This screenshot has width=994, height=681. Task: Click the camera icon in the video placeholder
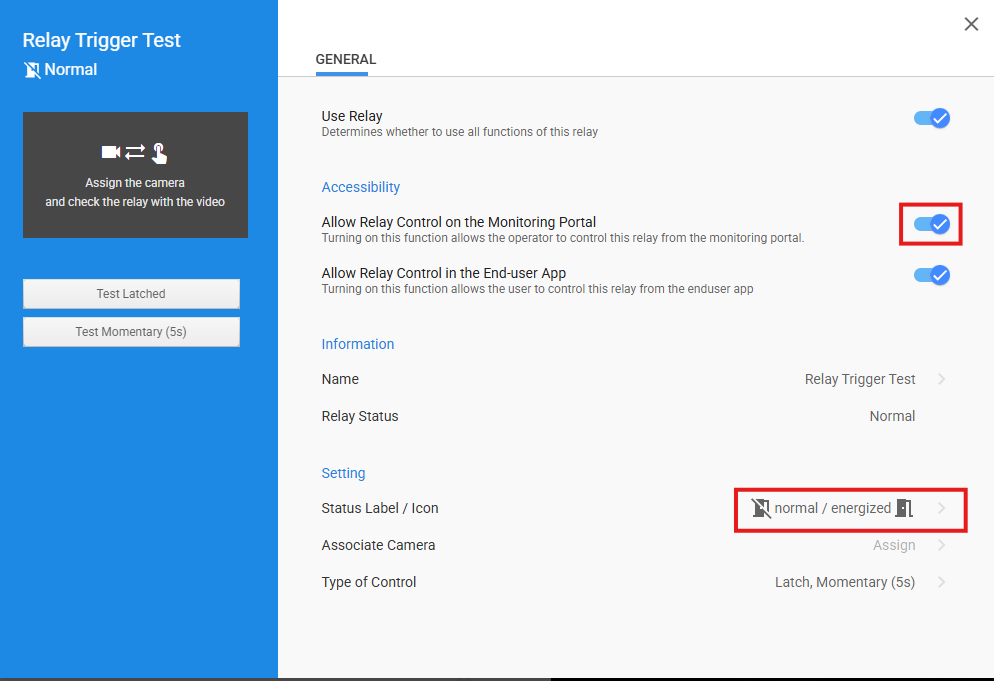(x=111, y=152)
